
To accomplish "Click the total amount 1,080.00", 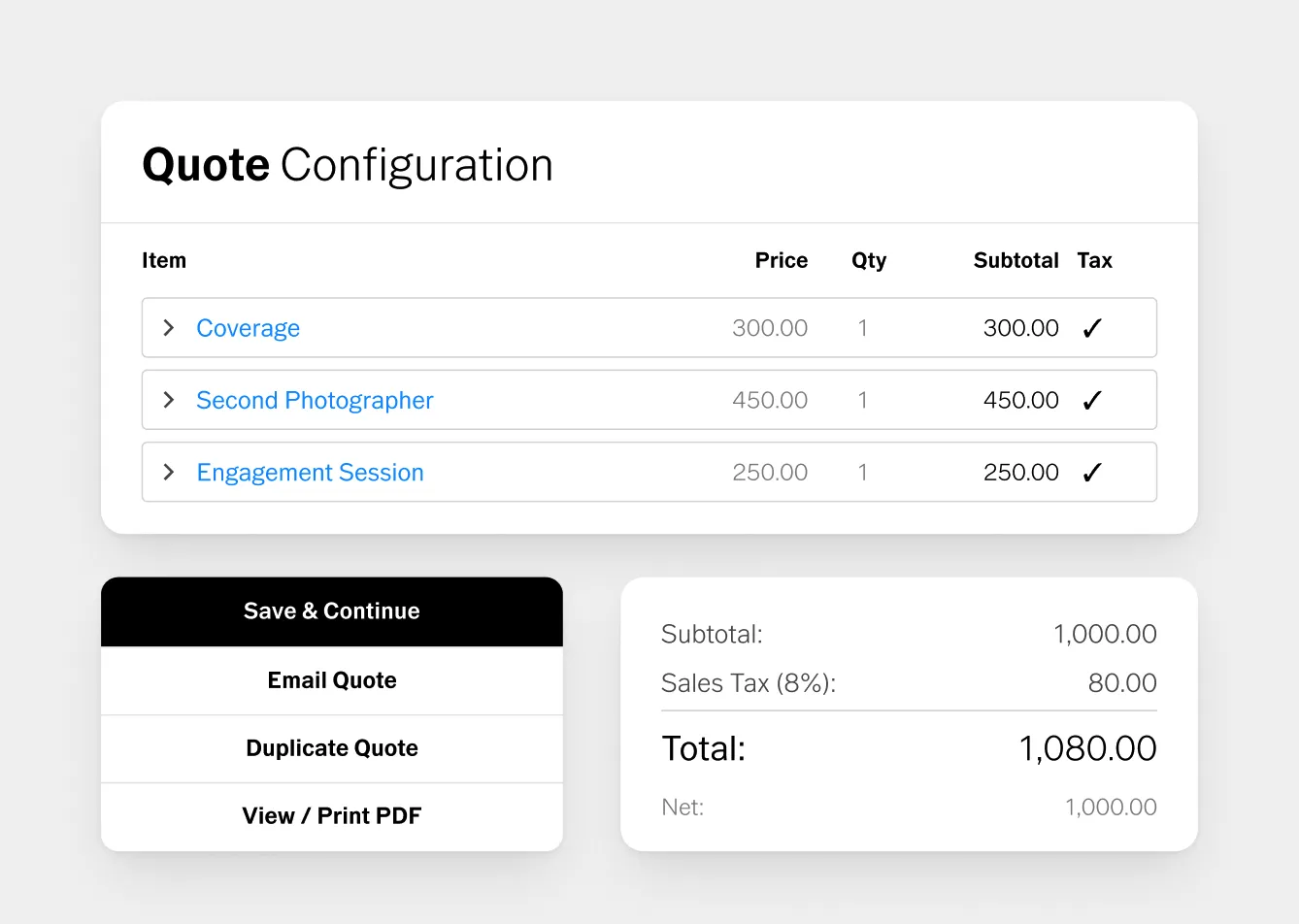I will pyautogui.click(x=1087, y=748).
